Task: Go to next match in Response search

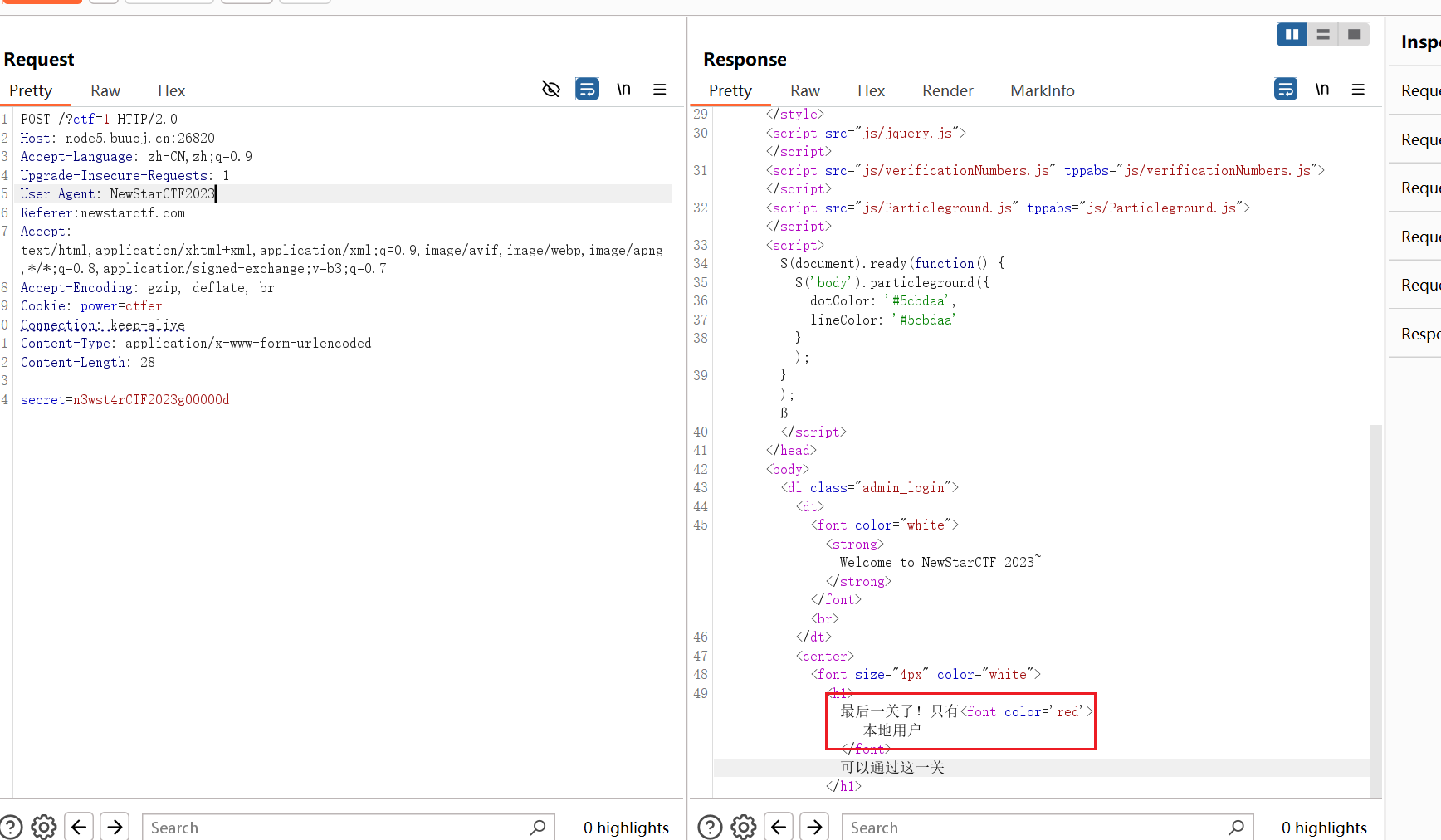Action: coord(814,827)
